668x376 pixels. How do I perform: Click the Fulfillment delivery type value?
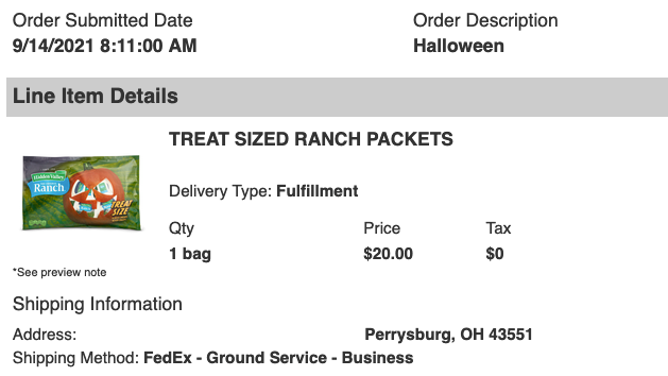pos(317,191)
